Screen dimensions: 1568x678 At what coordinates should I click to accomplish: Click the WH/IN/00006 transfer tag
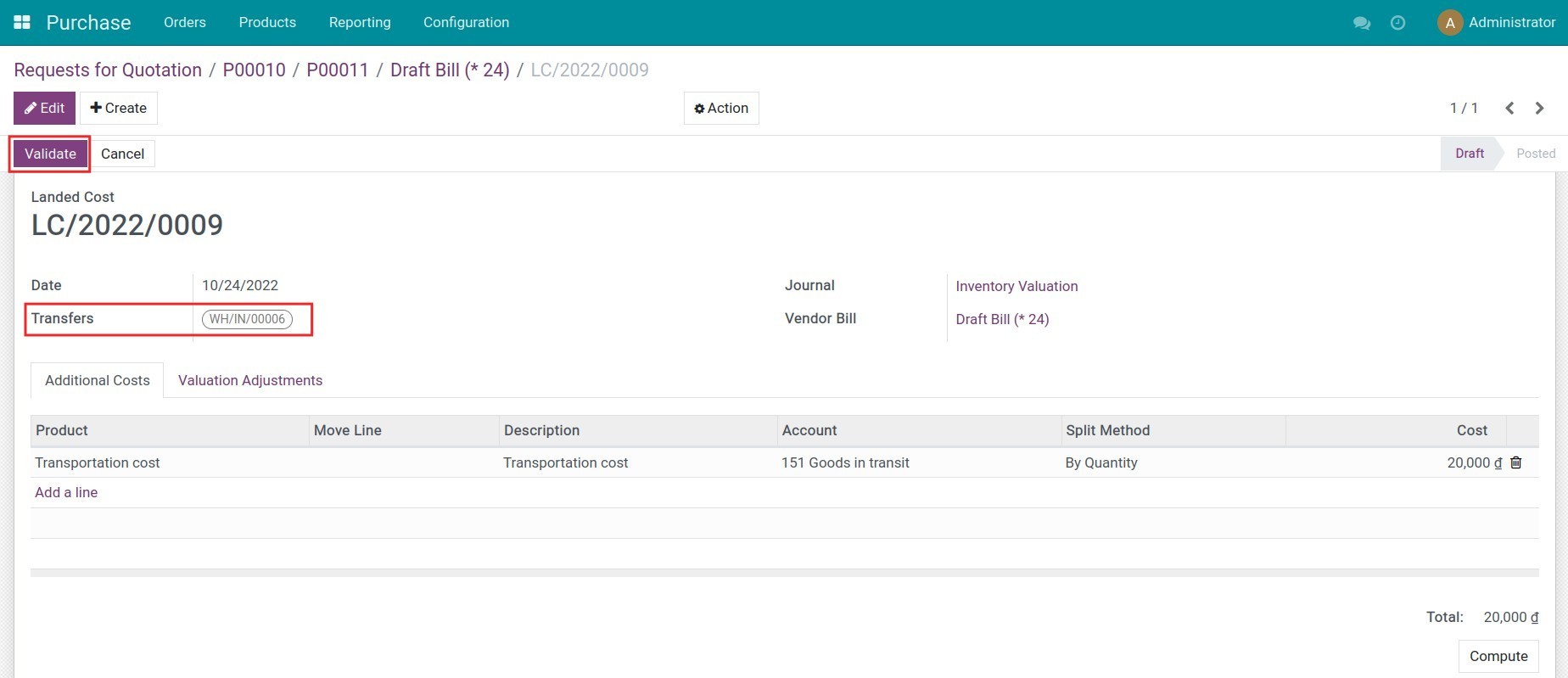(x=247, y=319)
